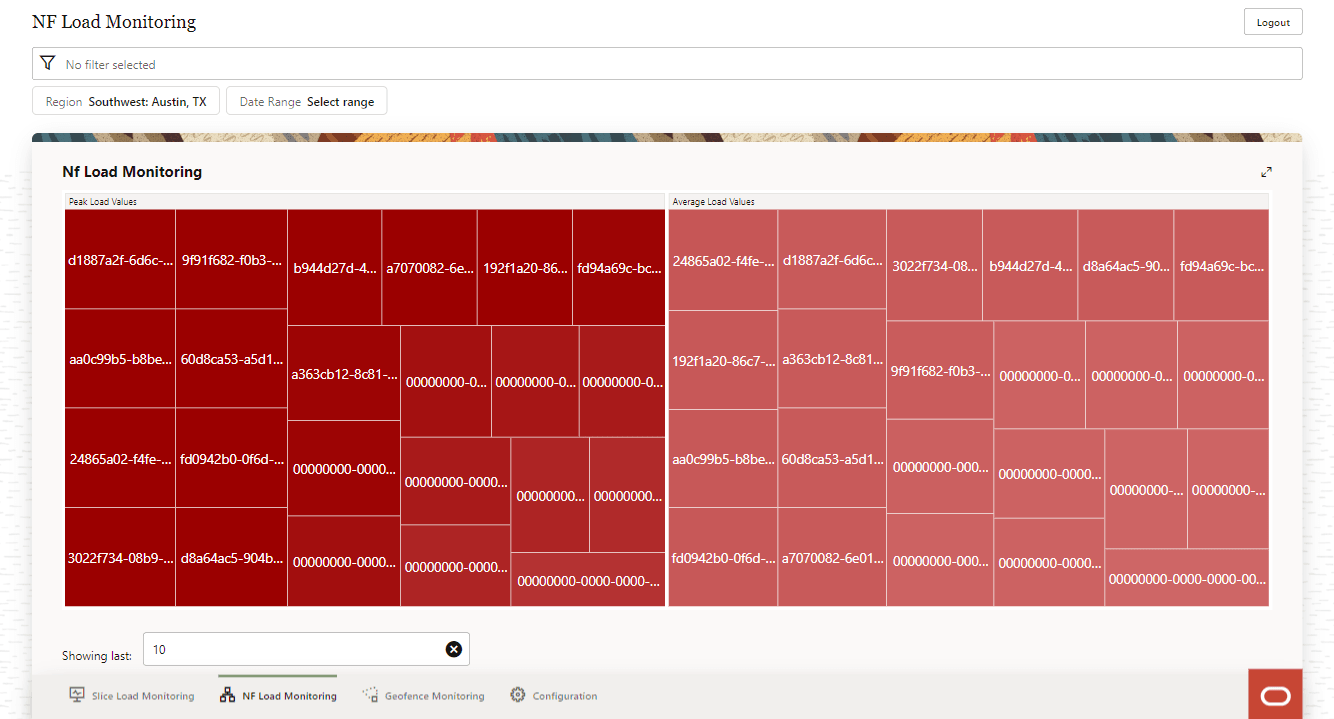Click 60d8ca53-a5d1 cell in Average Load Values
The image size is (1334, 719).
click(832, 458)
